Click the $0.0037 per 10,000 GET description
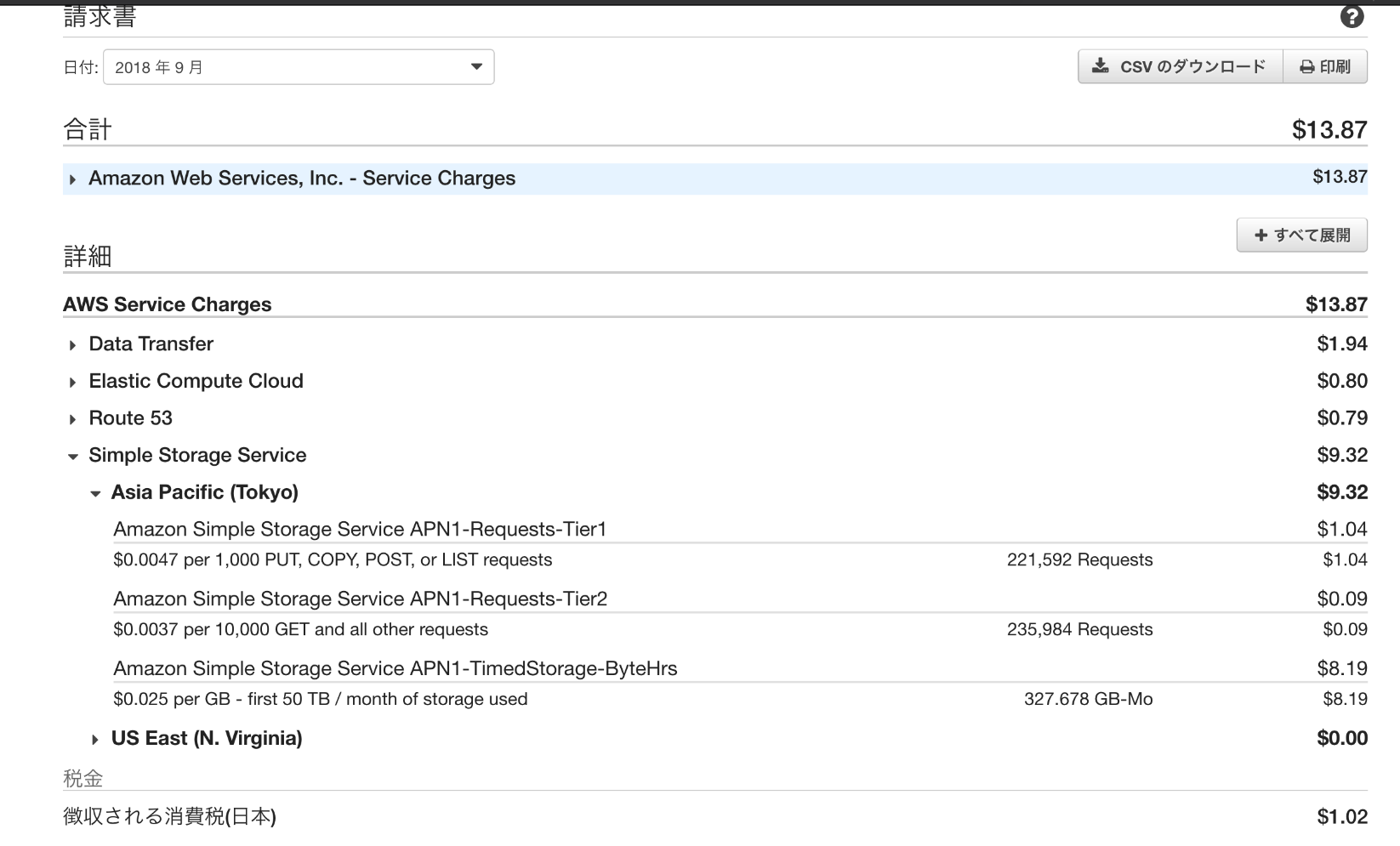This screenshot has height=846, width=1400. click(x=300, y=629)
